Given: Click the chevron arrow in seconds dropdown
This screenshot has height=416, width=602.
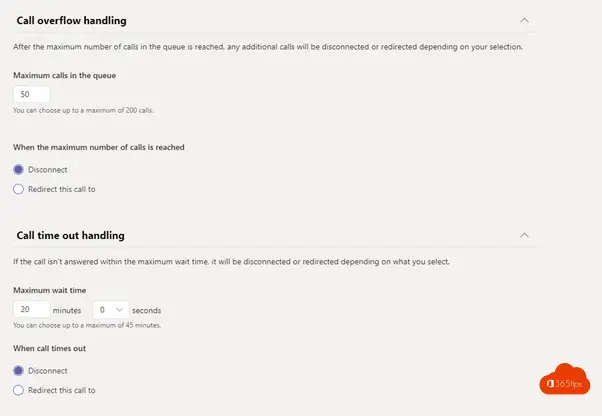Looking at the screenshot, I should pyautogui.click(x=119, y=310).
